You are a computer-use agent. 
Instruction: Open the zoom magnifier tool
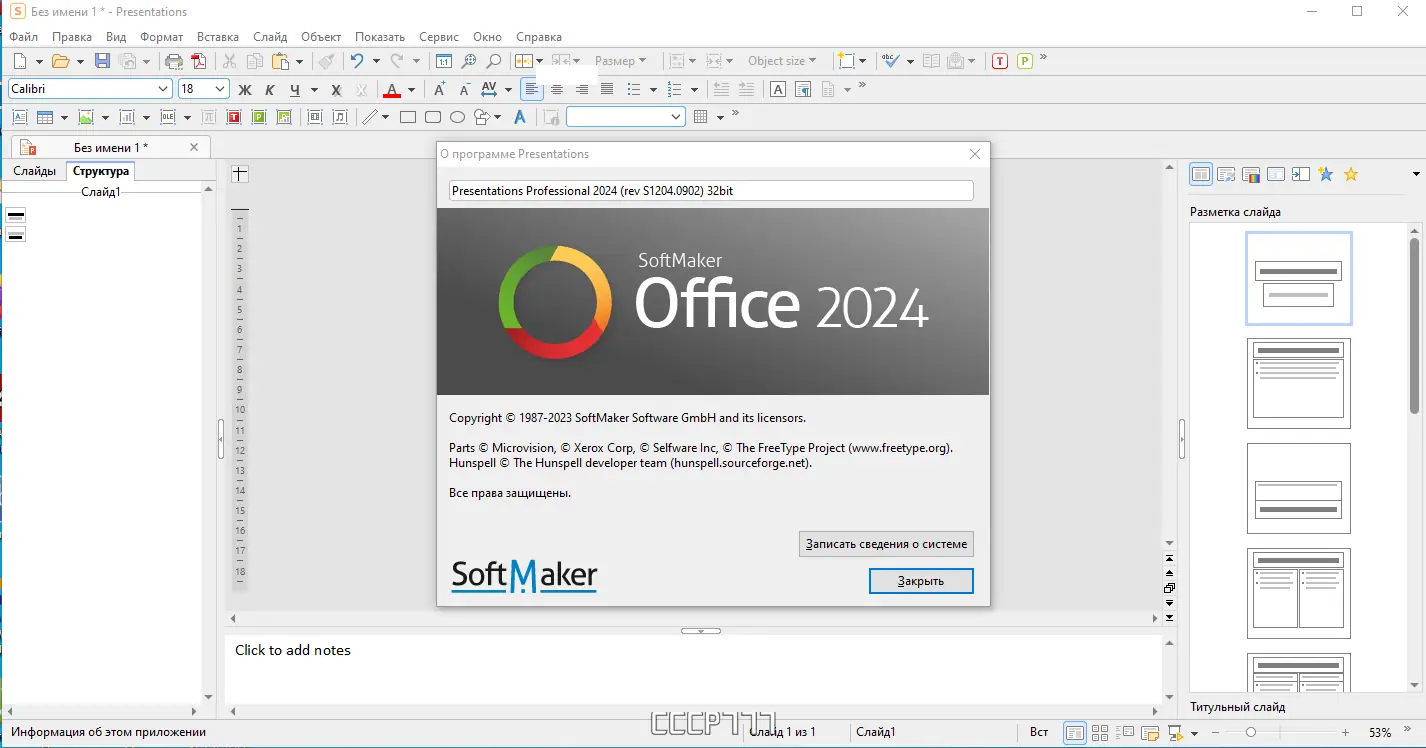pyautogui.click(x=493, y=60)
